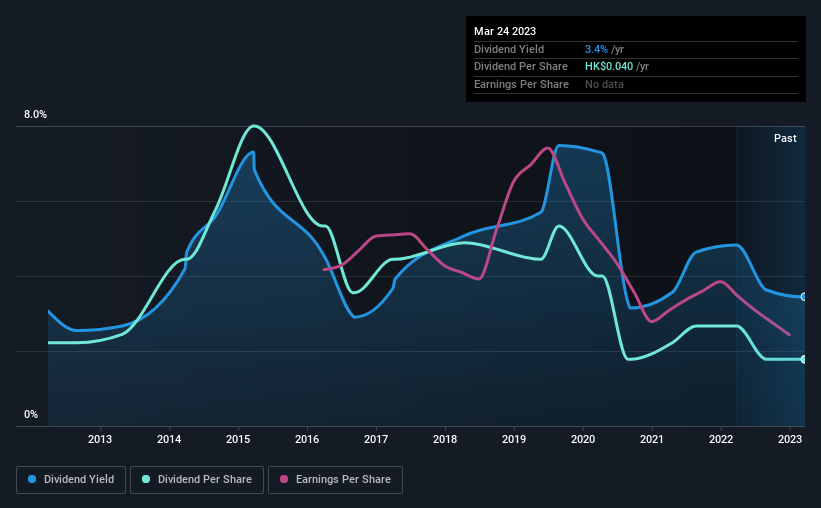The width and height of the screenshot is (821, 508).
Task: Select the Dividend Per Share endpoint marker
Action: click(x=804, y=359)
